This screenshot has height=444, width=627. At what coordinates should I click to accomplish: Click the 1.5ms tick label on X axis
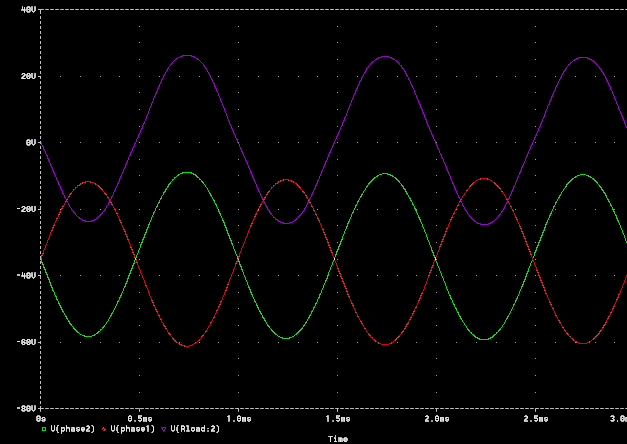coord(337,418)
